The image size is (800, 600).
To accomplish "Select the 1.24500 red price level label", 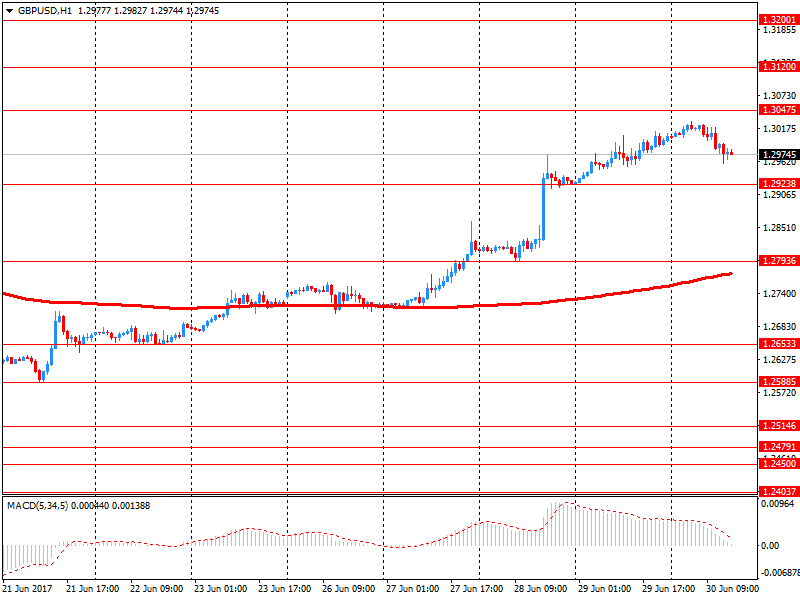I will point(779,464).
